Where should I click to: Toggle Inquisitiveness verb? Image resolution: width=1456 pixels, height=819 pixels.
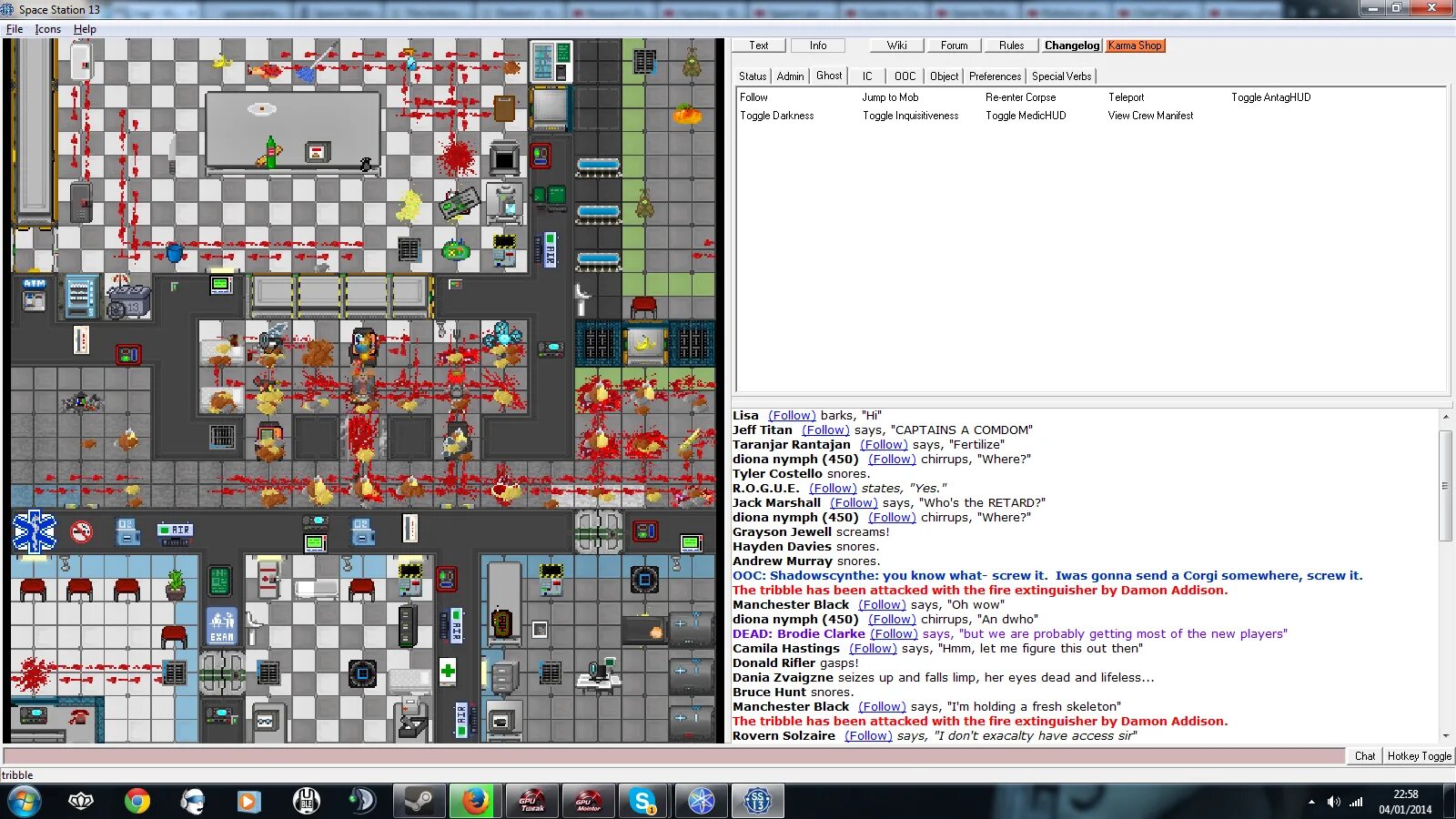(910, 116)
